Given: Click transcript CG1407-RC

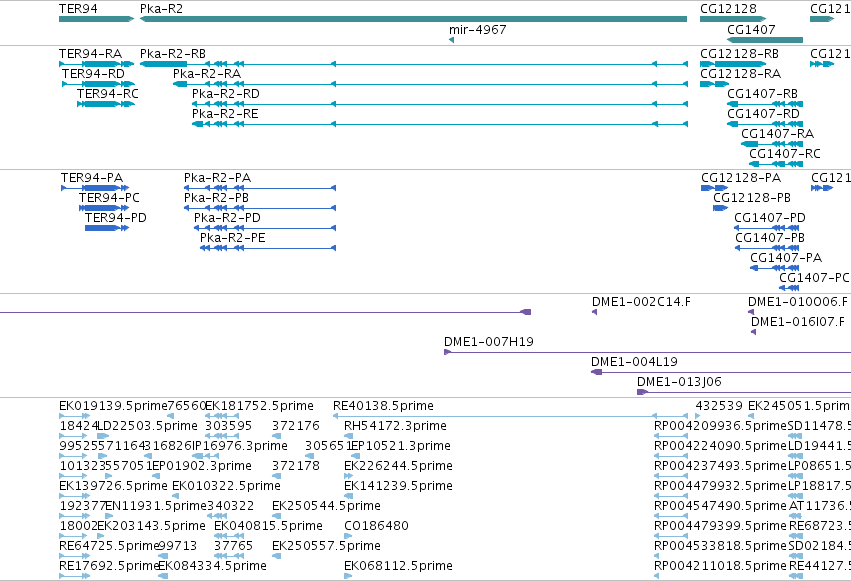Looking at the screenshot, I should point(776,164).
